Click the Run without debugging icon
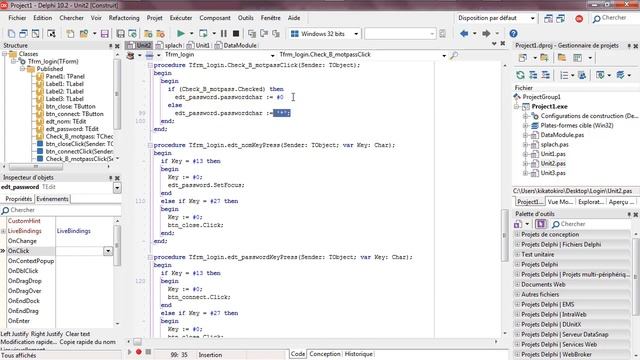The image size is (640, 360). click(203, 33)
